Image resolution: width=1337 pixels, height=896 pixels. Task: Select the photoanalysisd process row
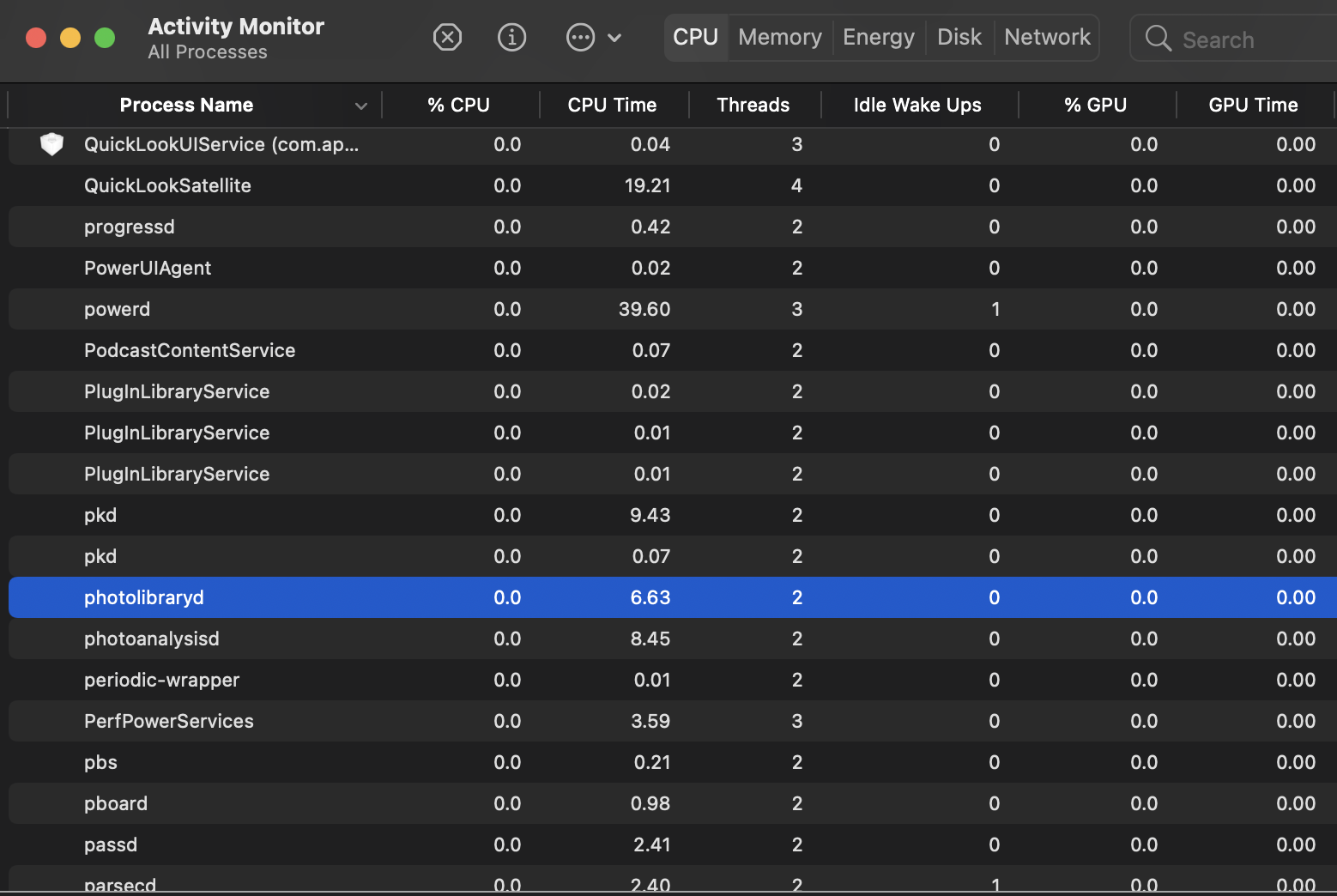(673, 639)
